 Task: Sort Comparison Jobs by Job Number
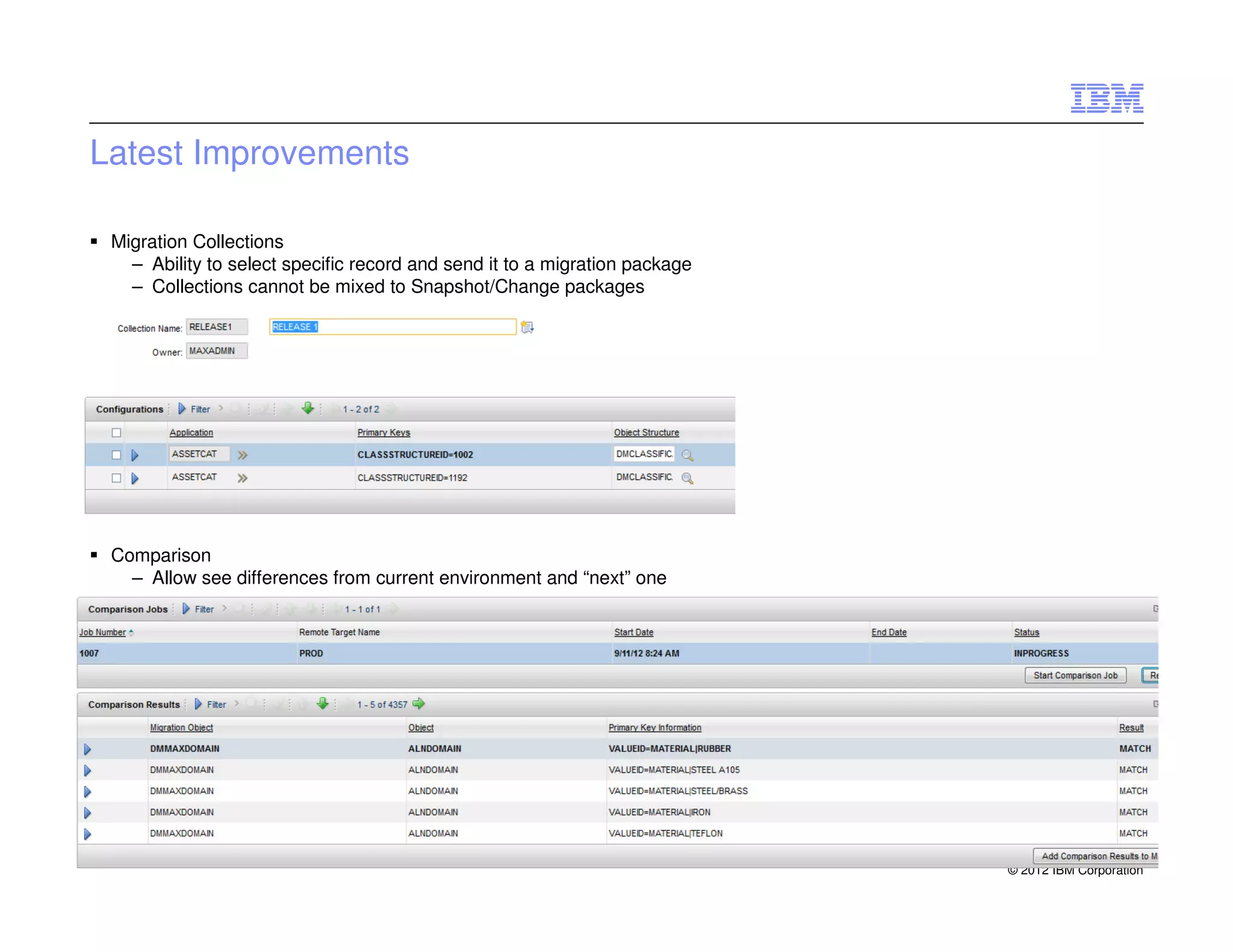pyautogui.click(x=102, y=632)
